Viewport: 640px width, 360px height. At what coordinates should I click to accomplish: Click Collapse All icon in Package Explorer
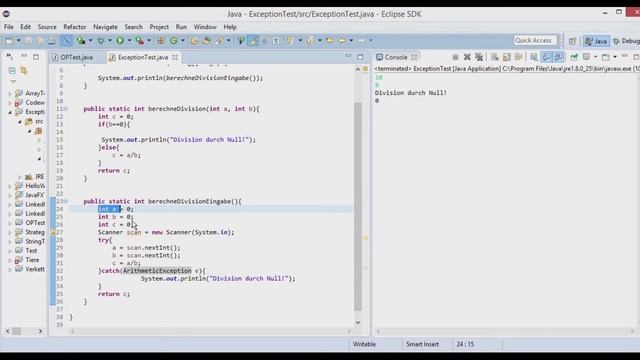(12, 71)
